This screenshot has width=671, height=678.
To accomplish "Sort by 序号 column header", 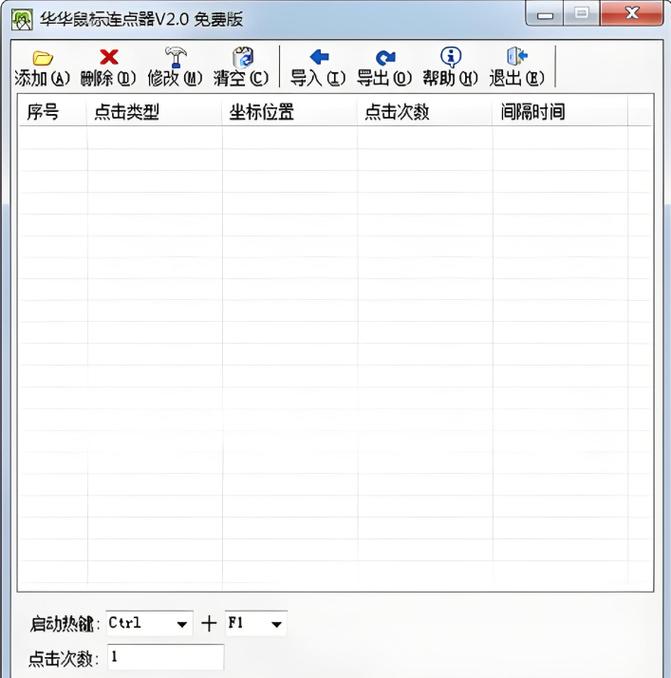I will pyautogui.click(x=52, y=112).
